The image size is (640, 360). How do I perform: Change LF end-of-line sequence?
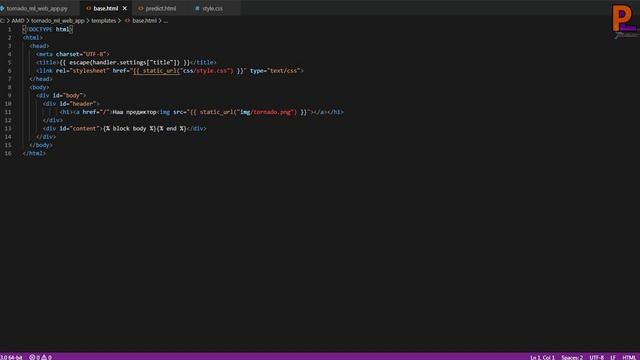(613, 357)
